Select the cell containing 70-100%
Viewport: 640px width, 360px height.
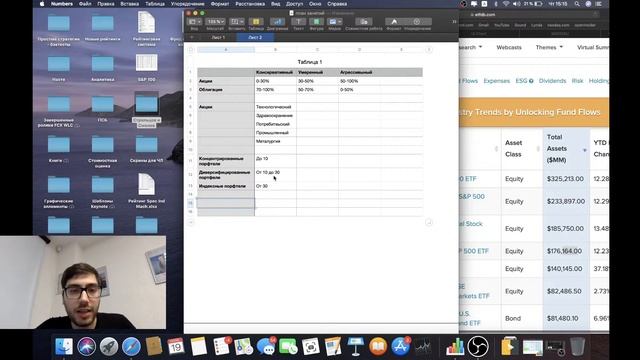pyautogui.click(x=276, y=89)
